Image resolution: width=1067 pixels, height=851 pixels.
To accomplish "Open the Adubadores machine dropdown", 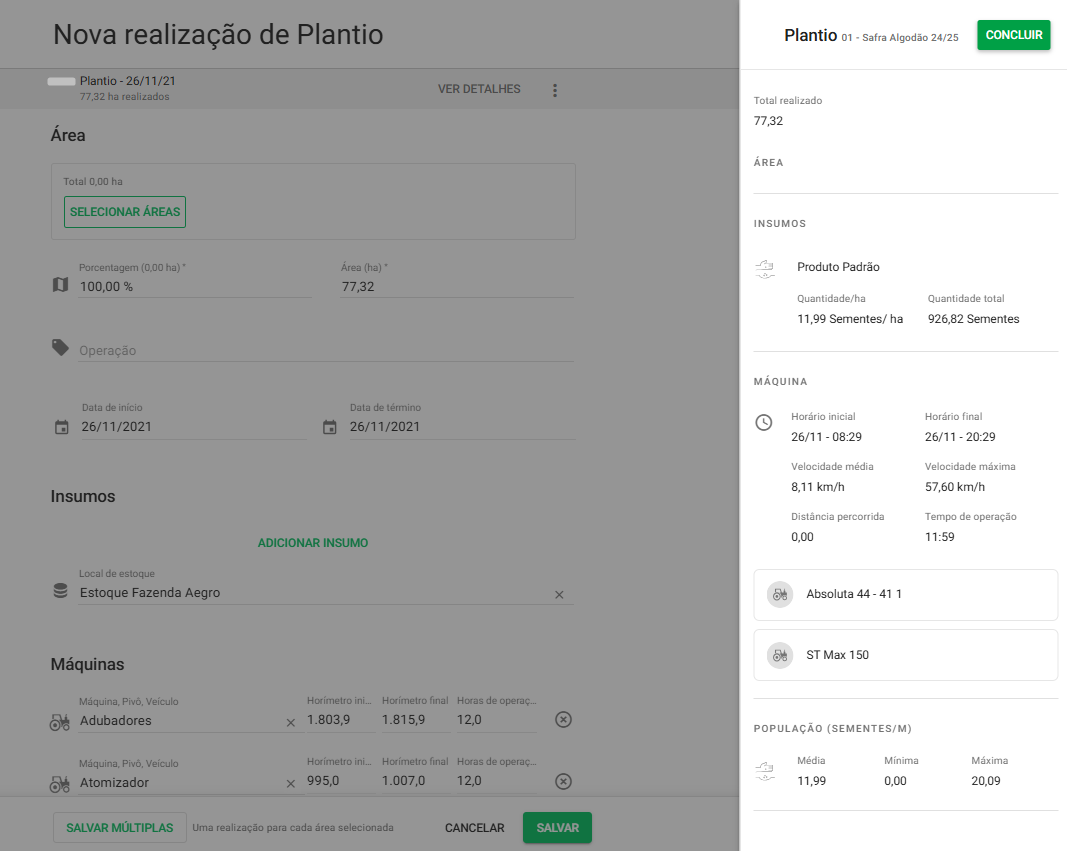I will pyautogui.click(x=180, y=721).
